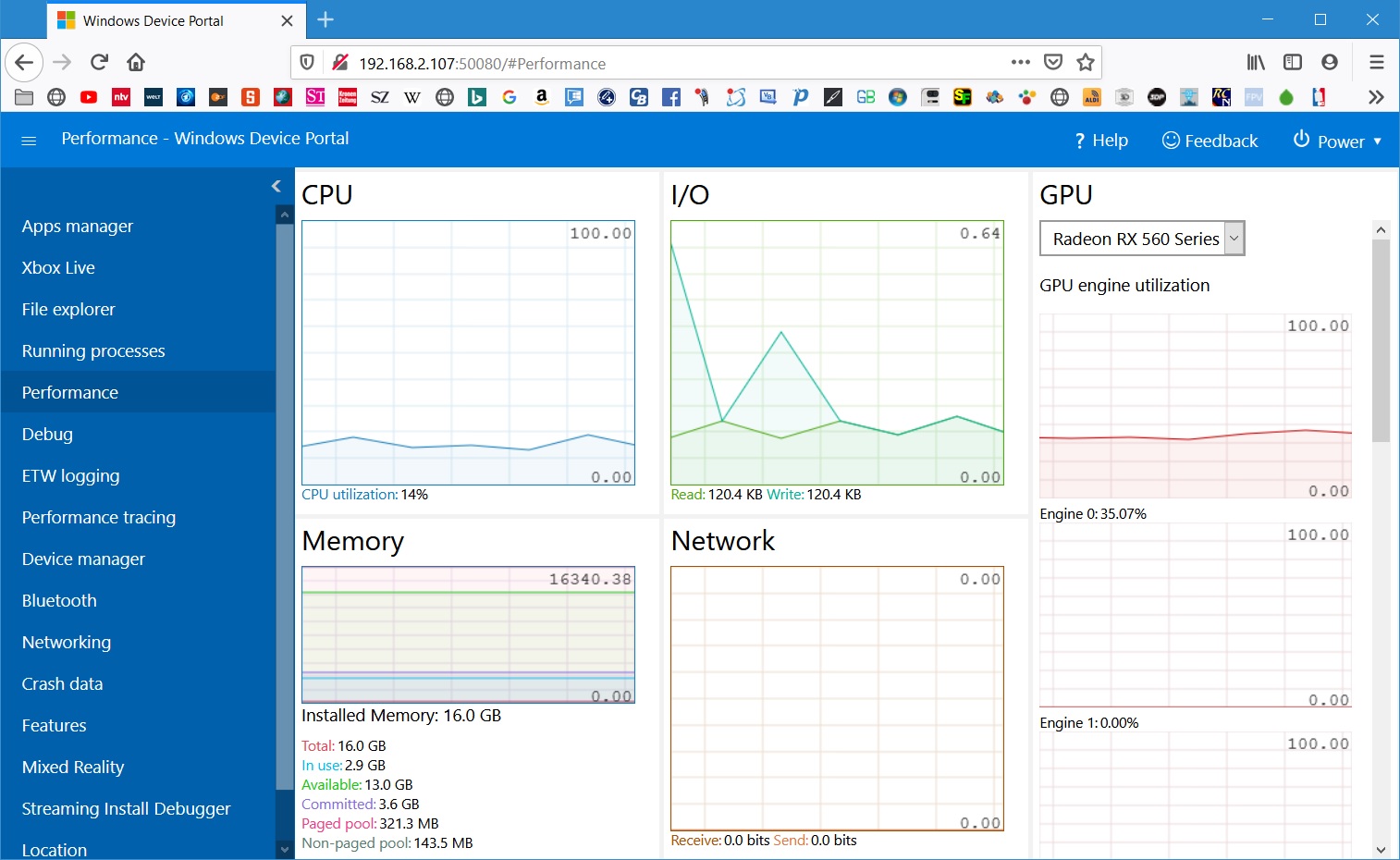Open Mixed Reality page
The image size is (1400, 860).
73,768
